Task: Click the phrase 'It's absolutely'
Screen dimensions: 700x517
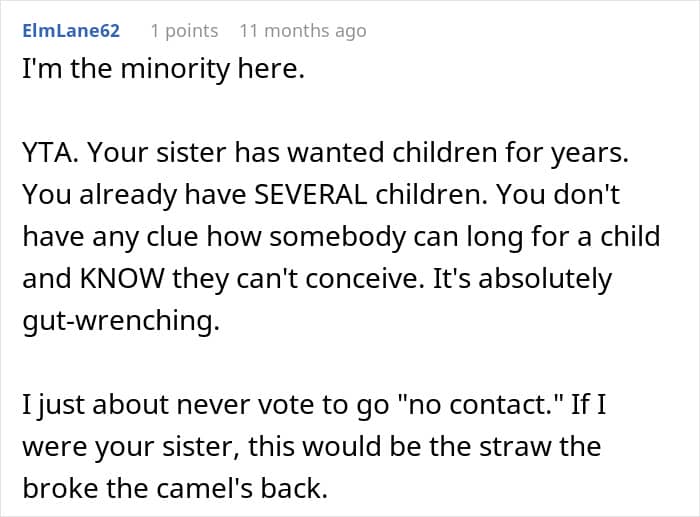Action: [522, 279]
